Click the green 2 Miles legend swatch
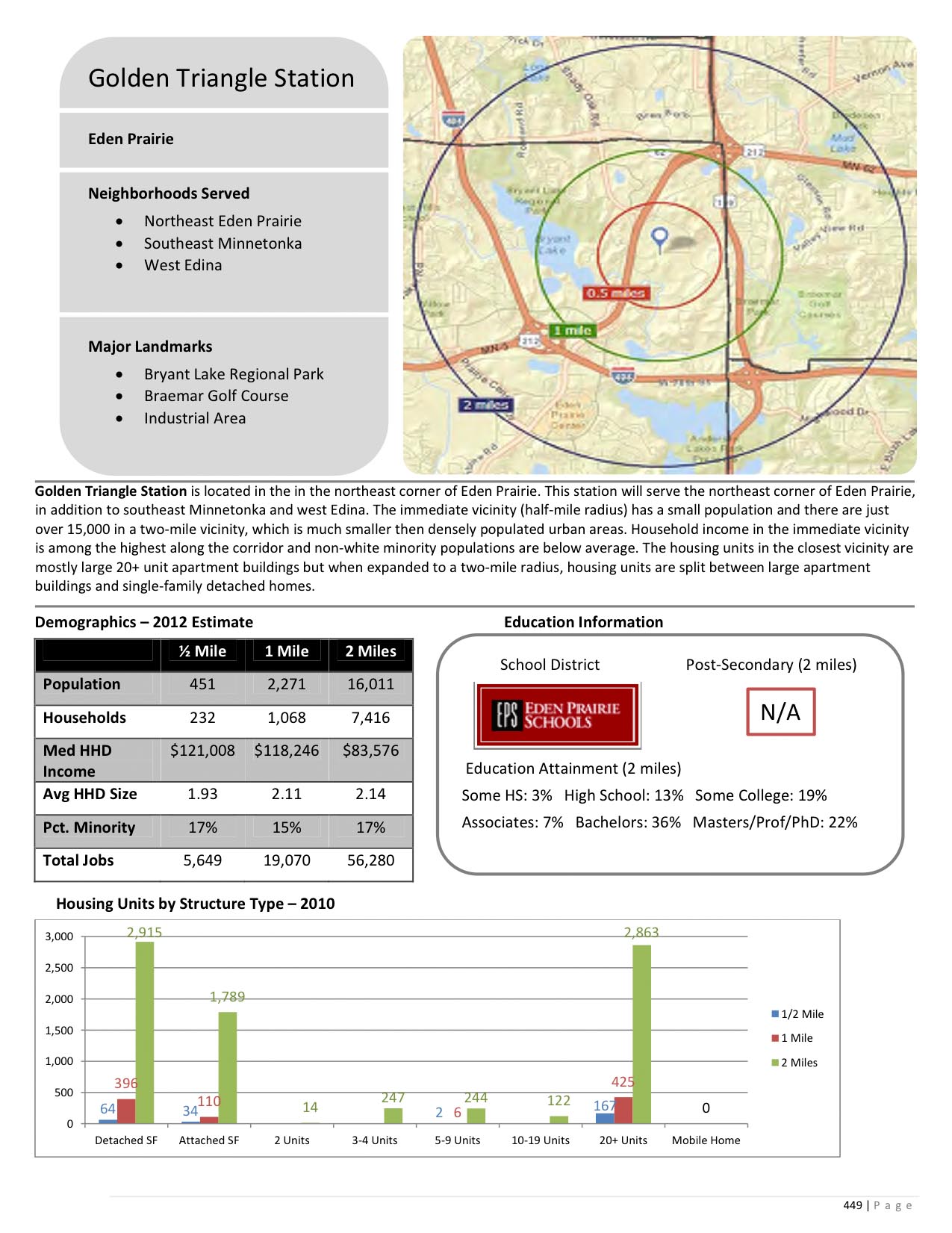The height and width of the screenshot is (1233, 952). coord(775,1063)
